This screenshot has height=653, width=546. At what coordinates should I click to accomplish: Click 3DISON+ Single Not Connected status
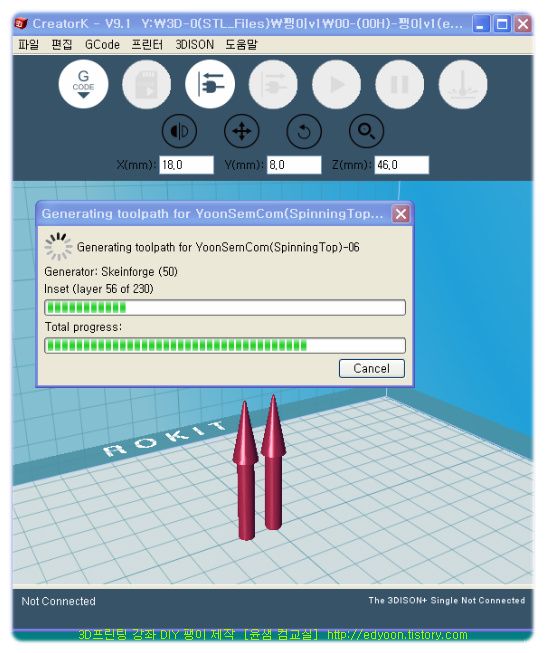446,600
